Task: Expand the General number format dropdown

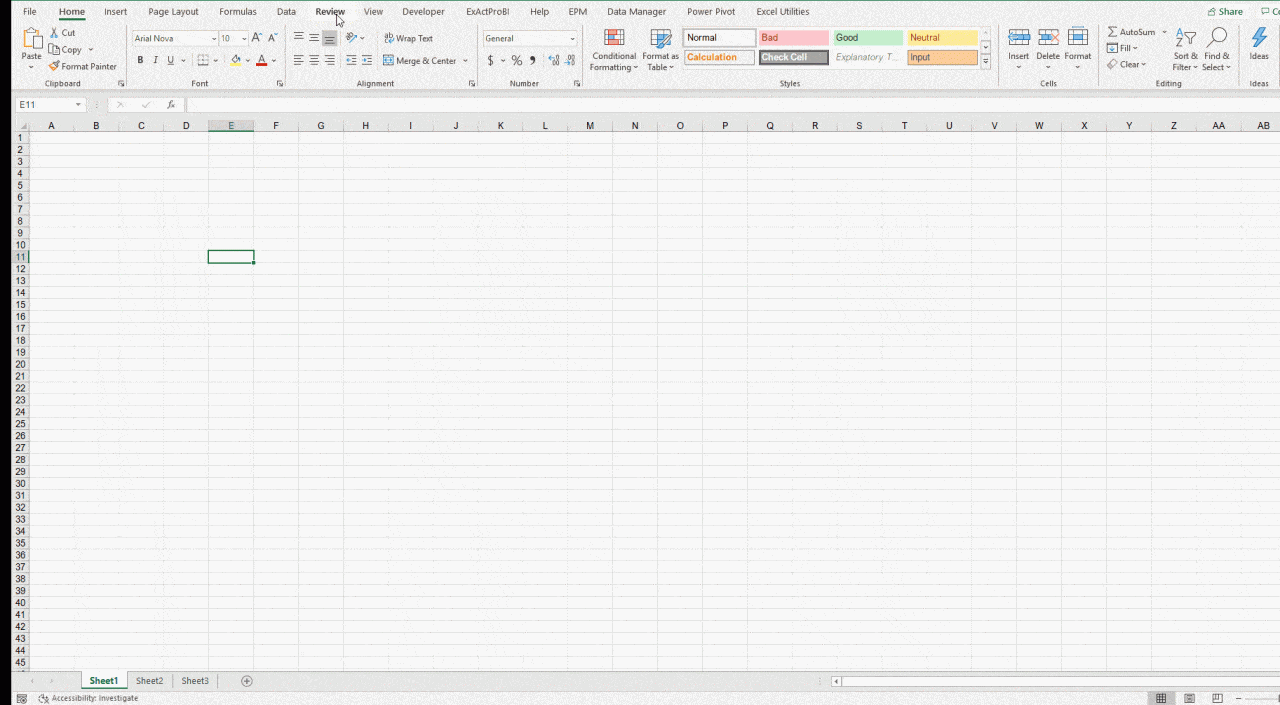Action: pyautogui.click(x=572, y=39)
